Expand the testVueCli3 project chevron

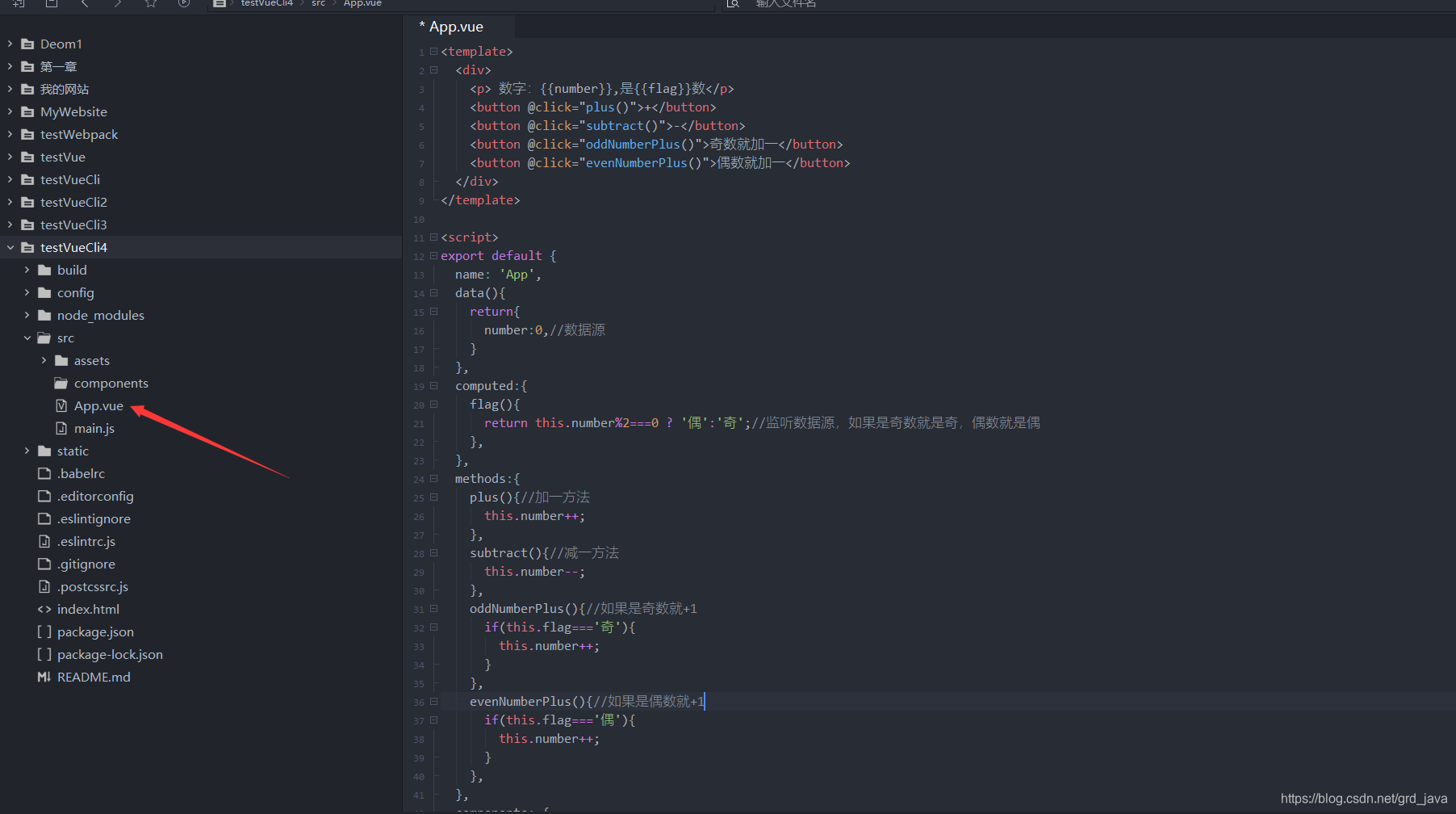pyautogui.click(x=10, y=224)
